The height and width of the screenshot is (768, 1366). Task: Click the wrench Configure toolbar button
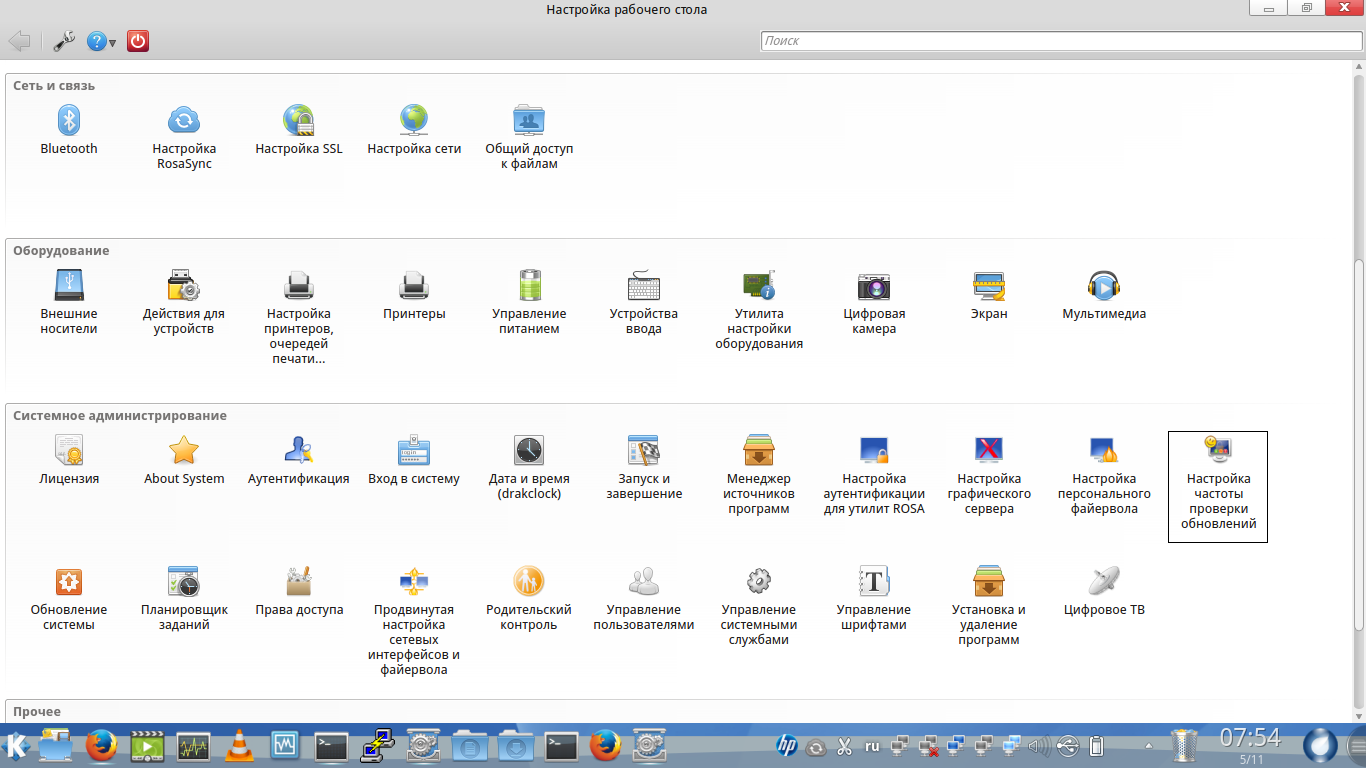click(x=64, y=42)
